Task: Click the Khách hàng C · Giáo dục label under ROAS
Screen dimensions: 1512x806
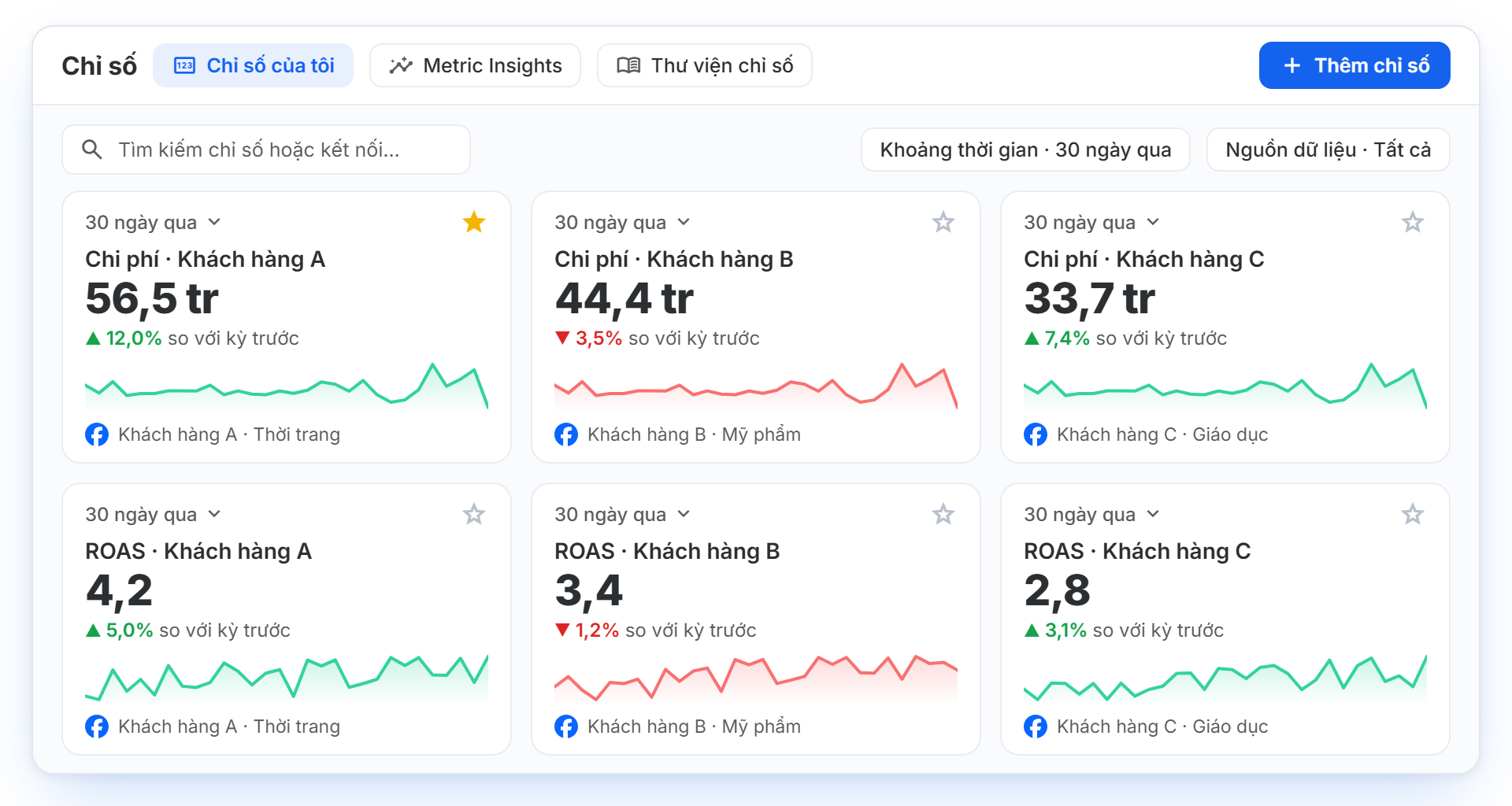Action: tap(1162, 727)
